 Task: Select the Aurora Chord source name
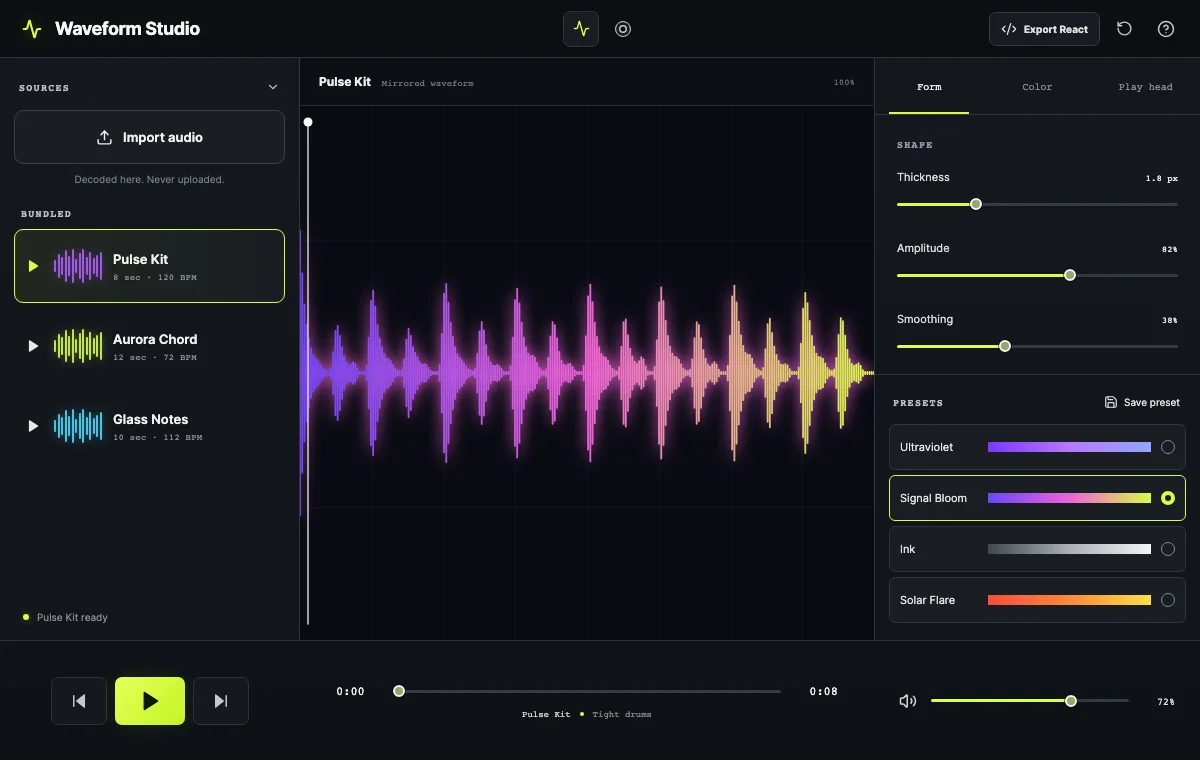pyautogui.click(x=155, y=339)
